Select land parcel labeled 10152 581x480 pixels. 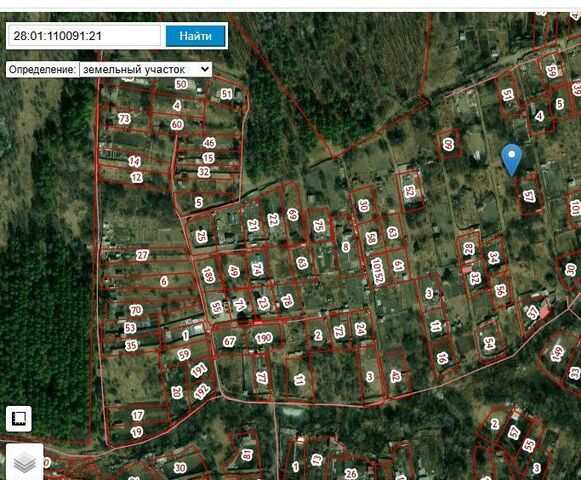point(377,271)
